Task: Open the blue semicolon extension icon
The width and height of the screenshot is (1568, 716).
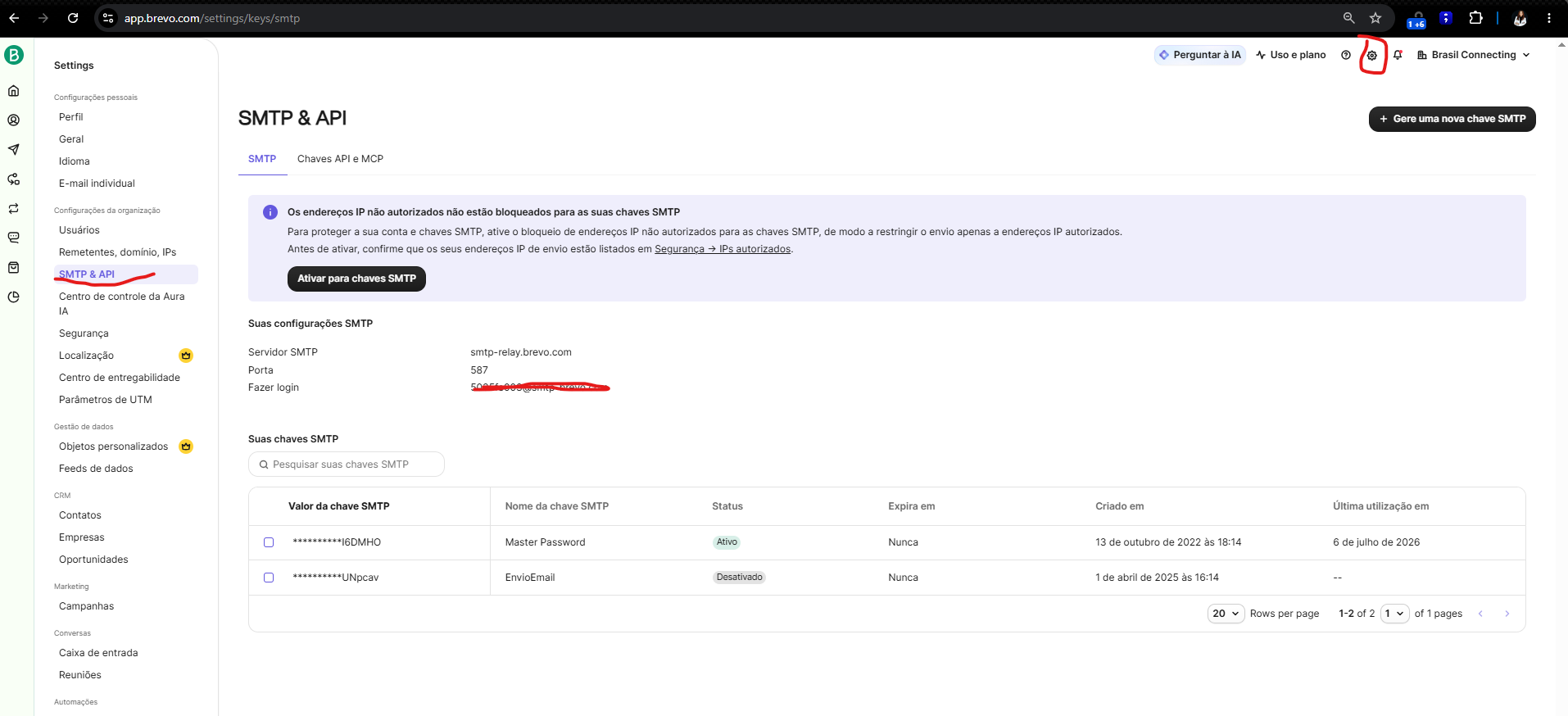Action: [x=1447, y=18]
